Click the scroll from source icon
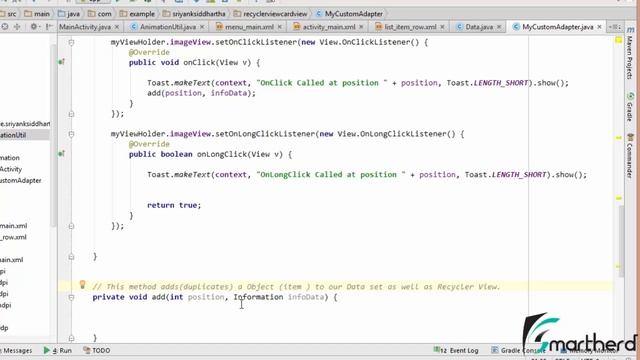This screenshot has height=360, width=640. [5, 27]
